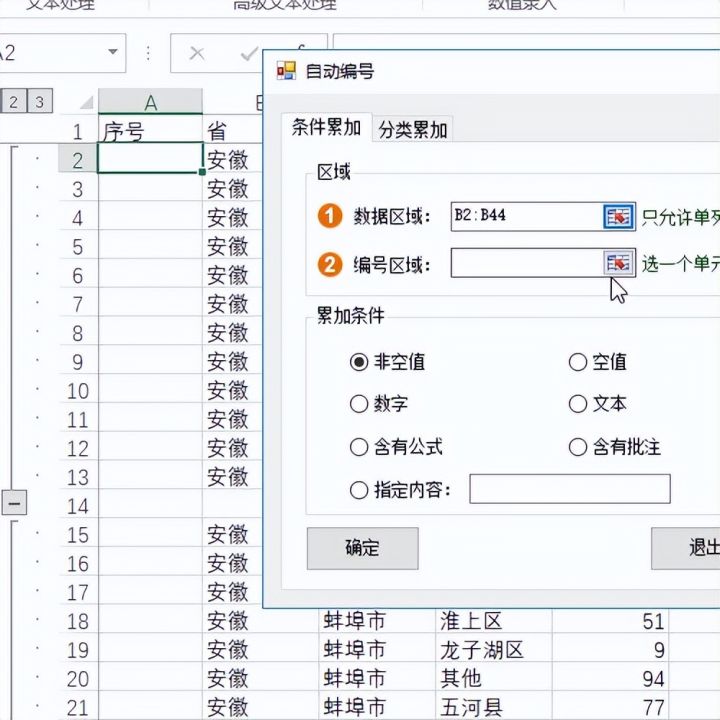Select the 空值 radio option
The image size is (720, 720).
(x=578, y=362)
